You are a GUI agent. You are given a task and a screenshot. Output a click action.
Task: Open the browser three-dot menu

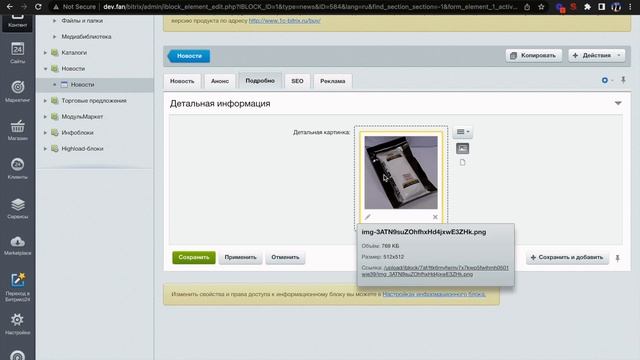click(x=630, y=7)
